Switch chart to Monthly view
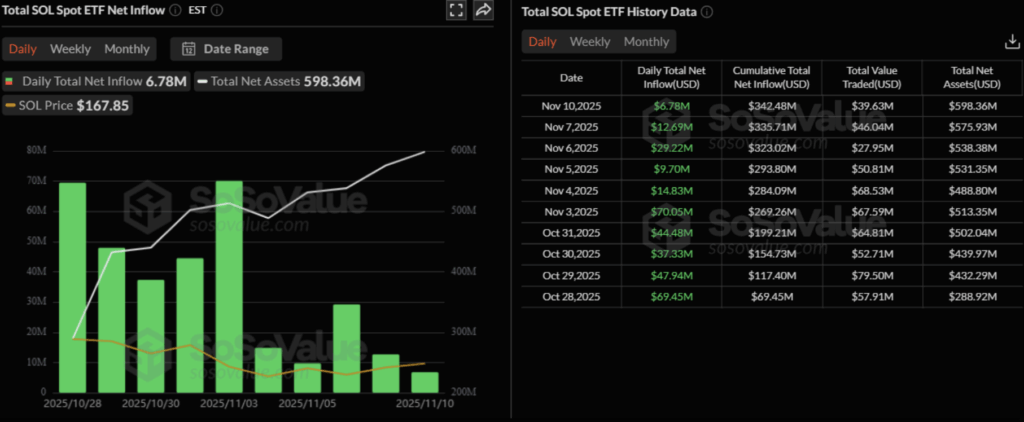The width and height of the screenshot is (1024, 422). coord(127,49)
